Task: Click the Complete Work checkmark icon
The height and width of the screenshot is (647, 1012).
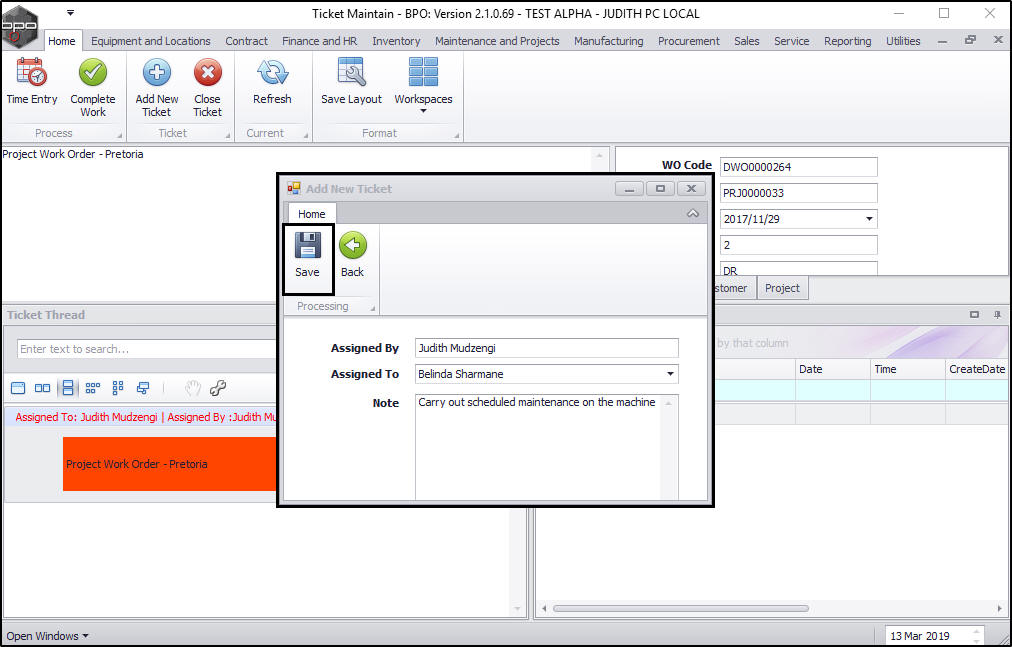Action: [x=93, y=72]
